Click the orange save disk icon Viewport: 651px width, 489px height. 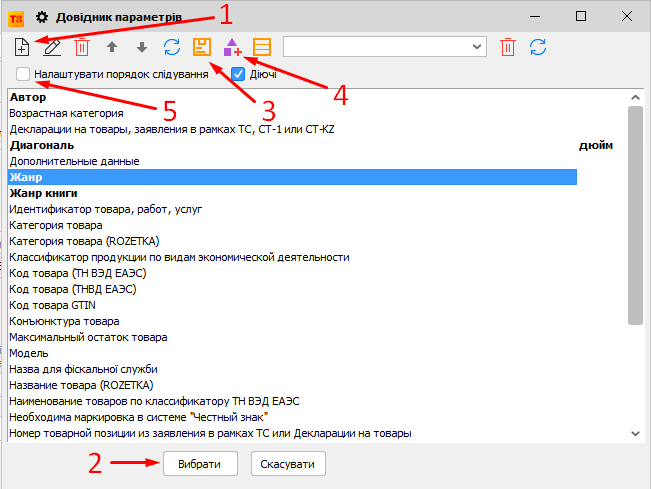click(x=202, y=47)
